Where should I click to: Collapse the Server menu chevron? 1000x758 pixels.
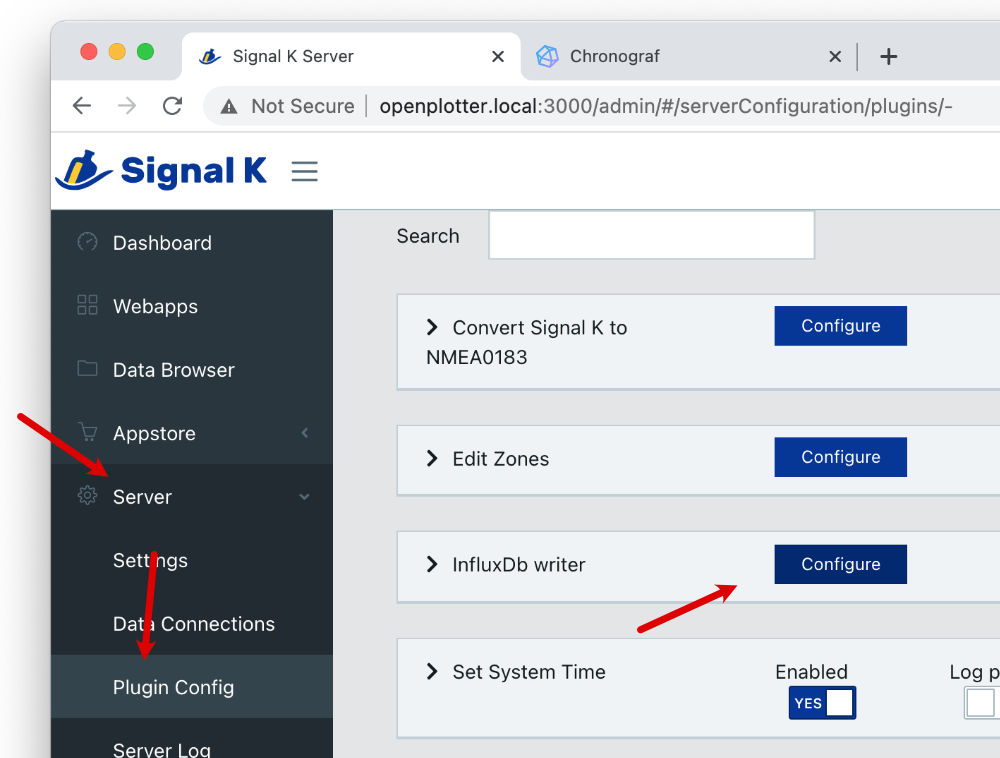[304, 497]
